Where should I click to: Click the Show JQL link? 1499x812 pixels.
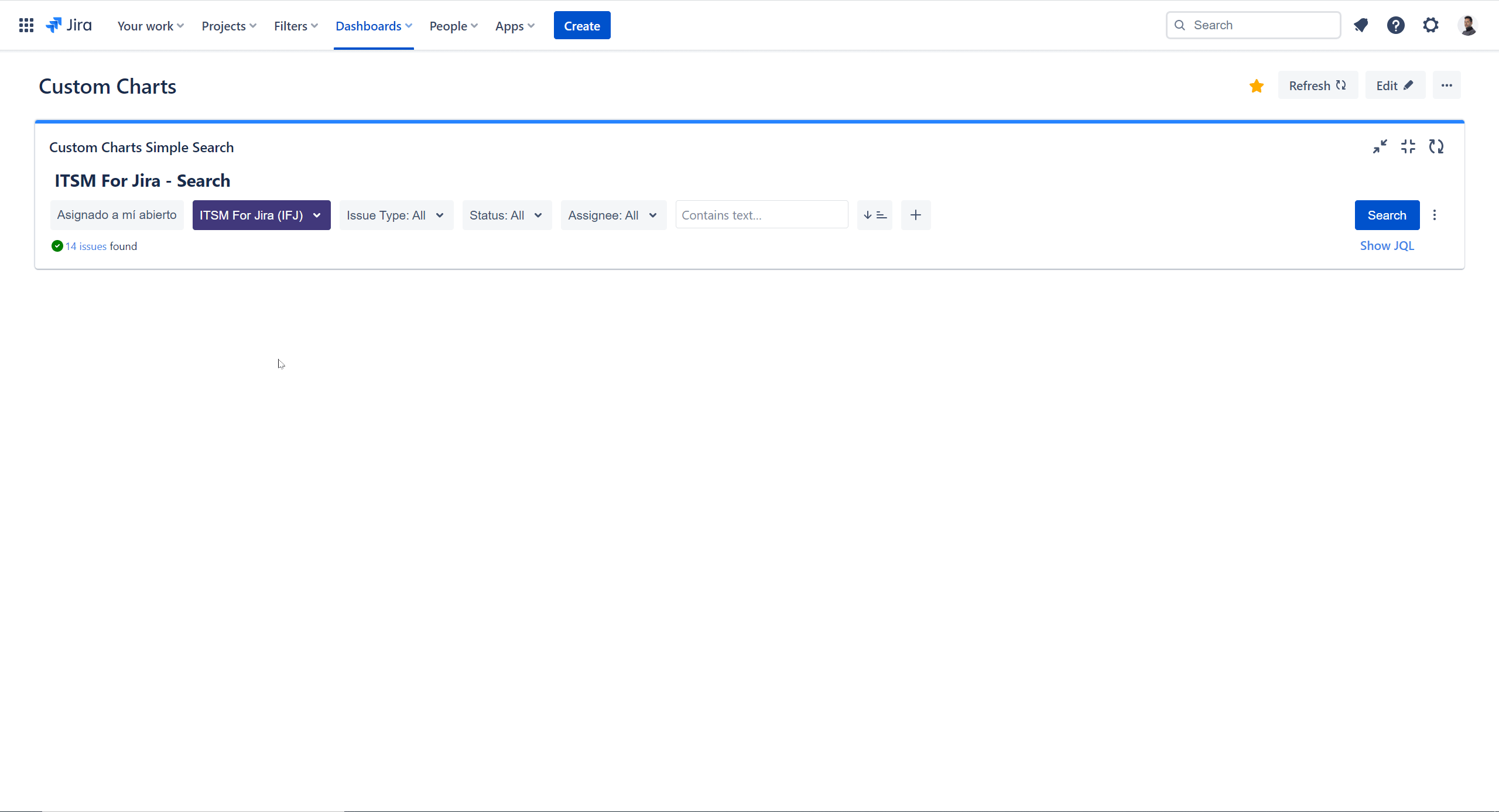[x=1387, y=246]
